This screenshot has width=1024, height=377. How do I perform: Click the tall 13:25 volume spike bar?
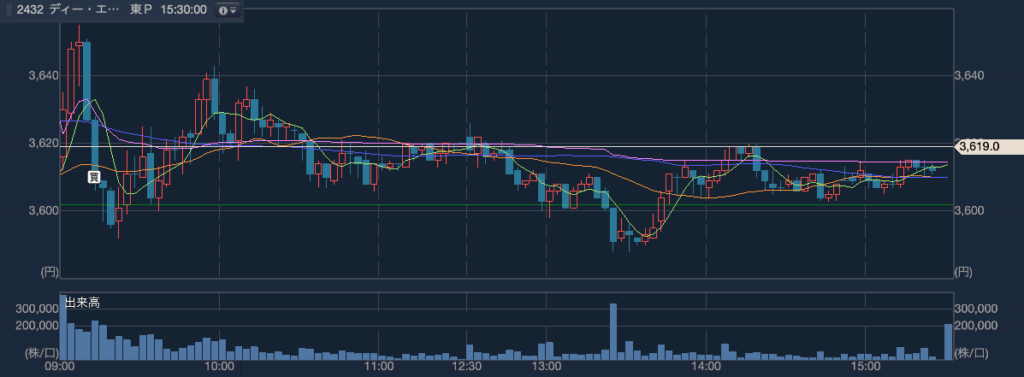613,331
